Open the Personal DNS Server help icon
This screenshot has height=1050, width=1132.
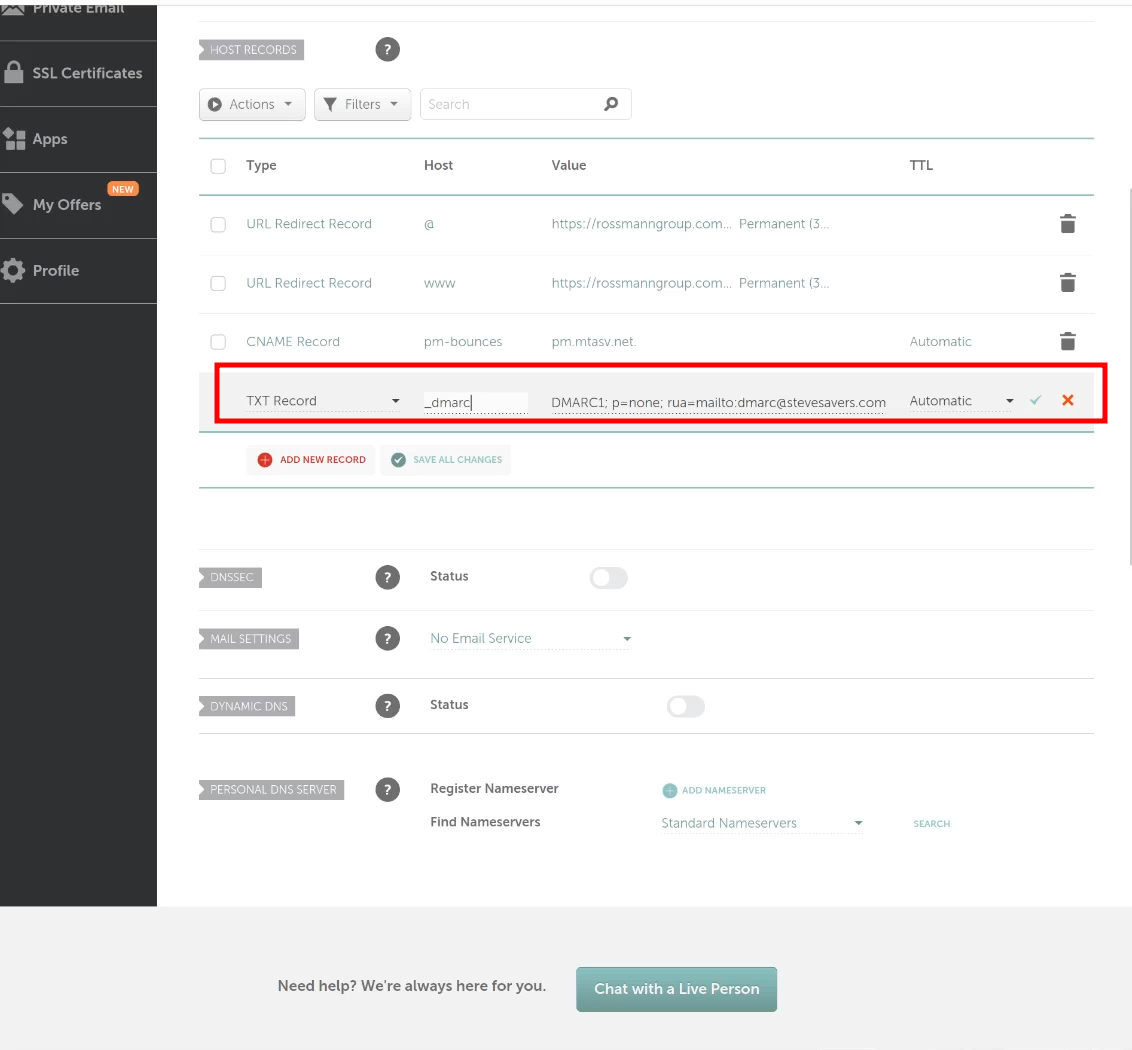coord(387,789)
